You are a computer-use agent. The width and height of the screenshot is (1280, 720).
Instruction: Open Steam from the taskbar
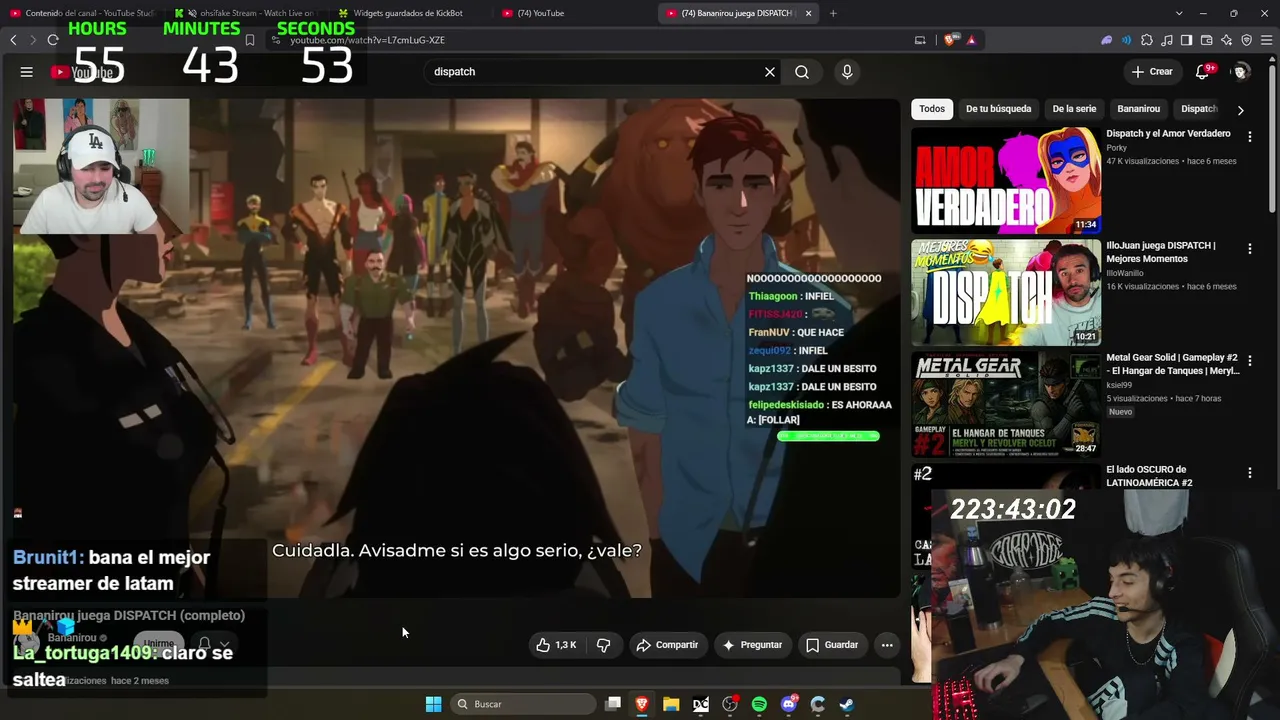(846, 704)
